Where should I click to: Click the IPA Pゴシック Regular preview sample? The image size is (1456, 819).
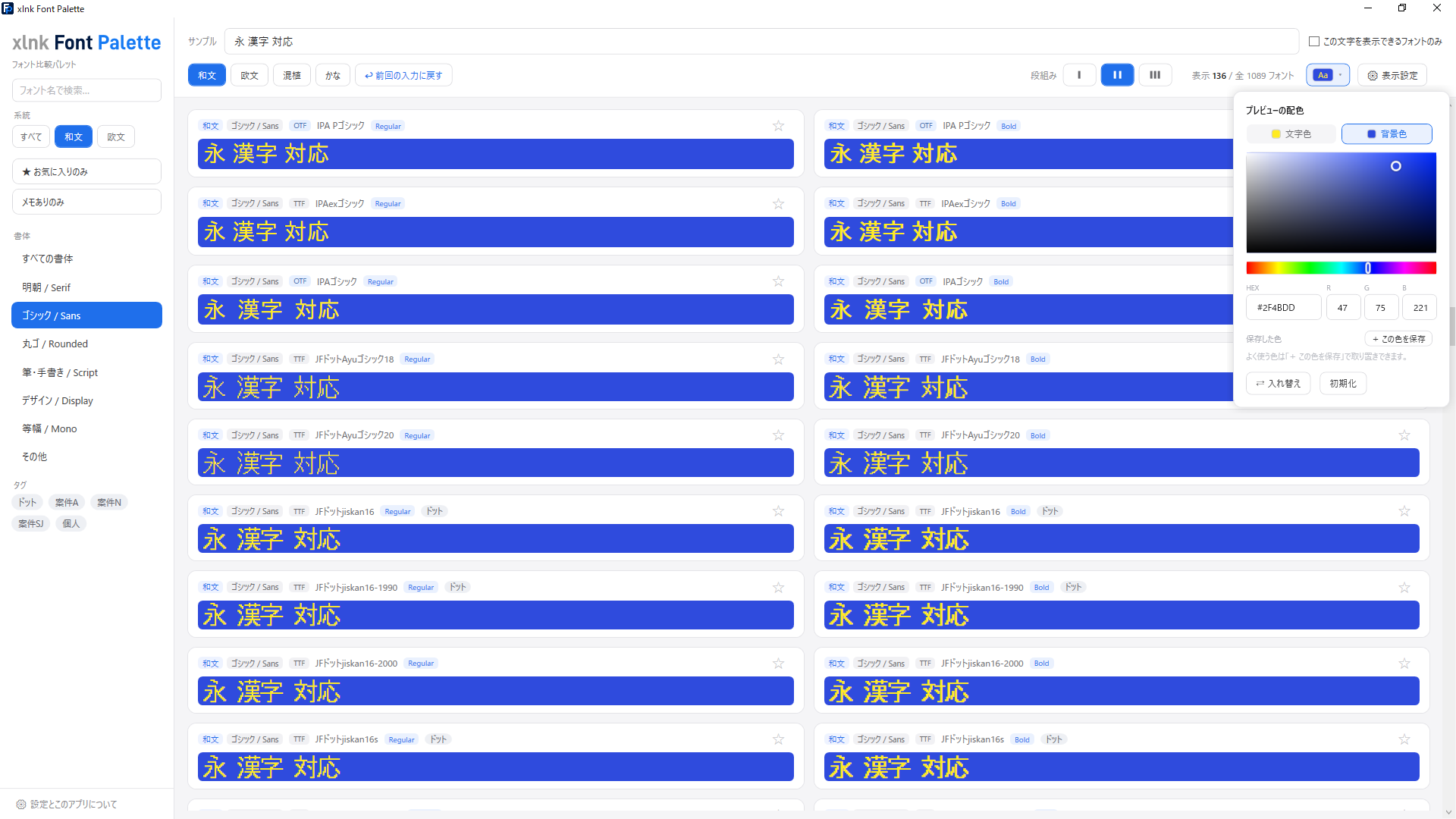click(x=495, y=154)
